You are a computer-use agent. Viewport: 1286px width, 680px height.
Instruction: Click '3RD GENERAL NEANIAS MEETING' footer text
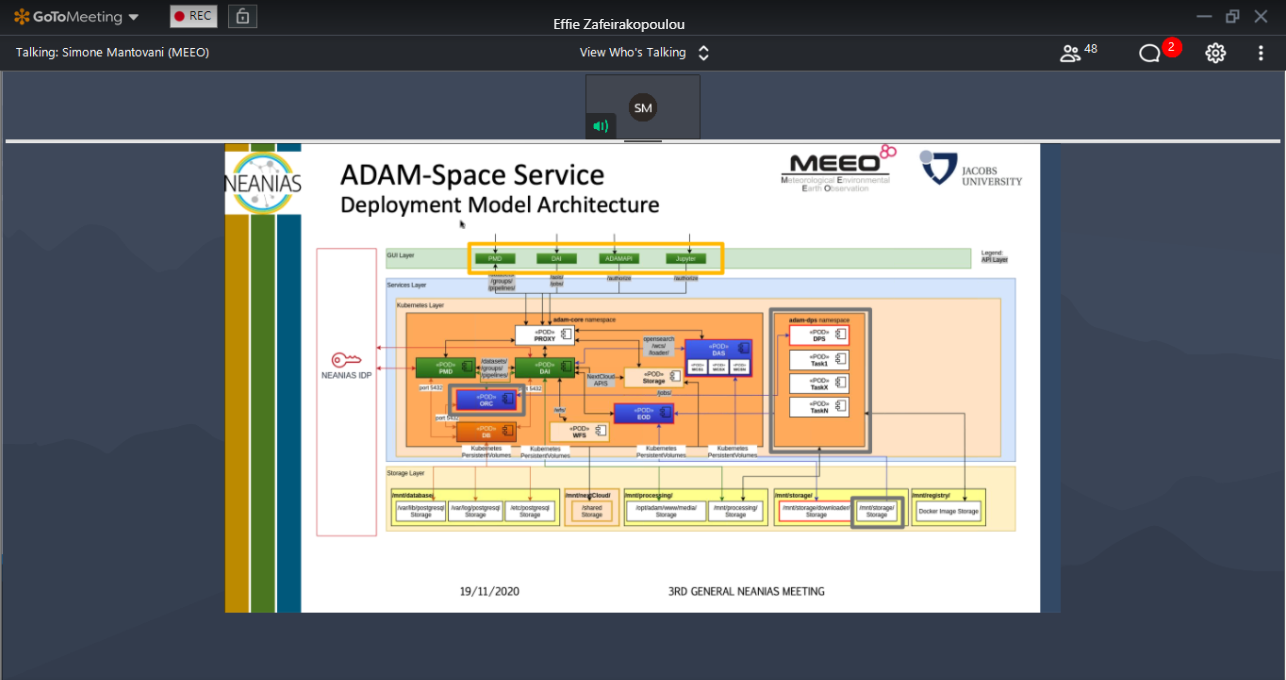click(x=746, y=591)
